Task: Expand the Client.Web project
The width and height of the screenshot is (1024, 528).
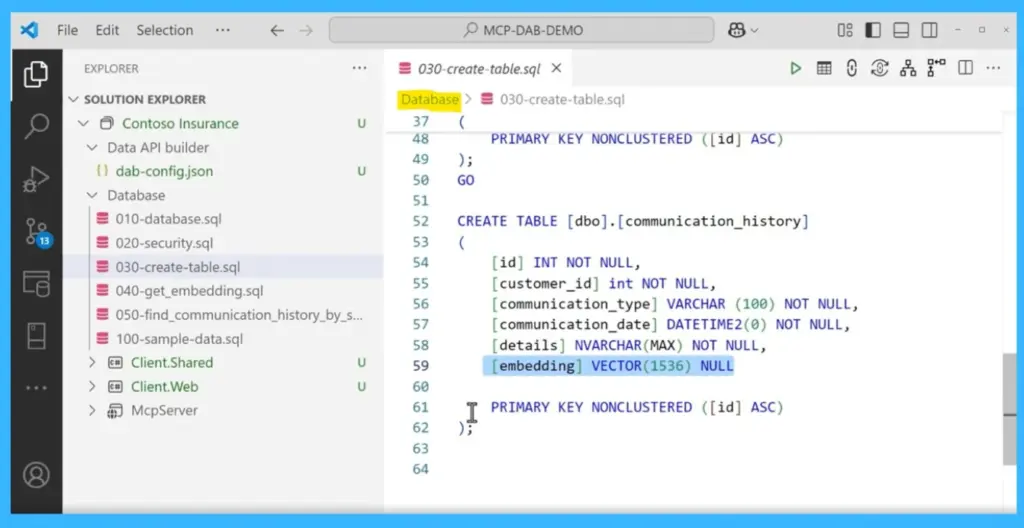Action: [92, 387]
